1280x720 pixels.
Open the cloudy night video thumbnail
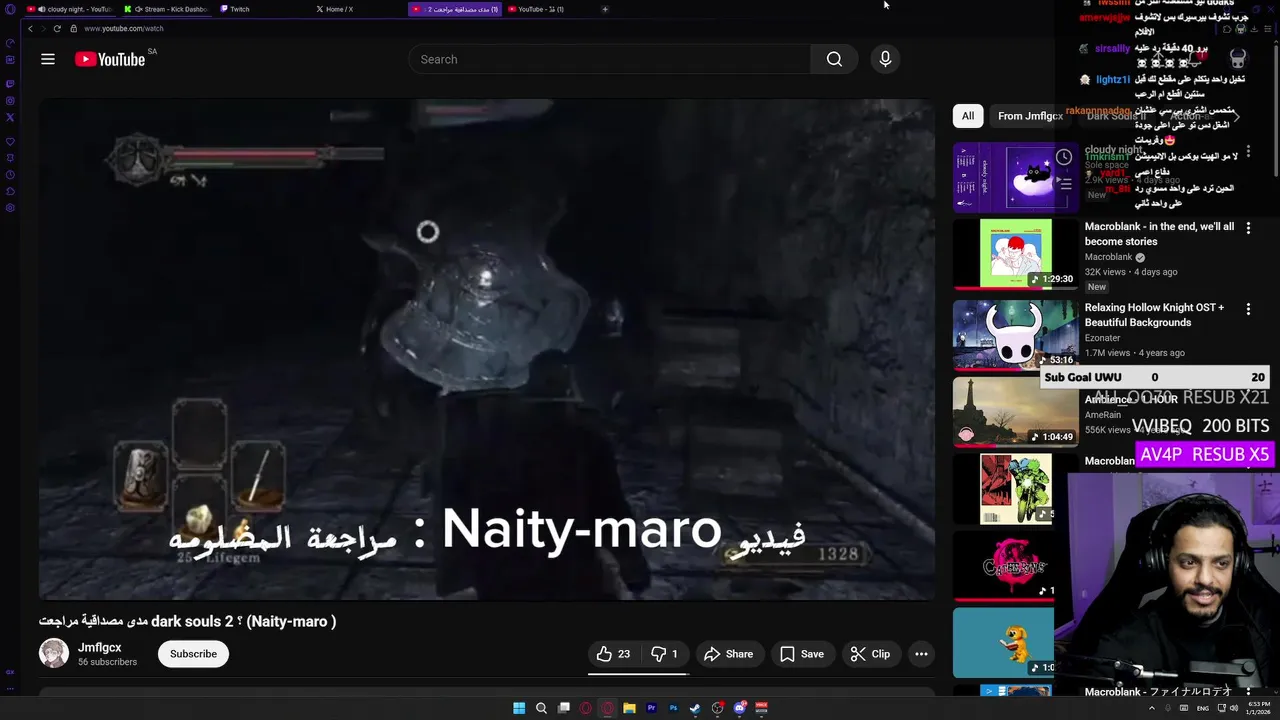1015,177
